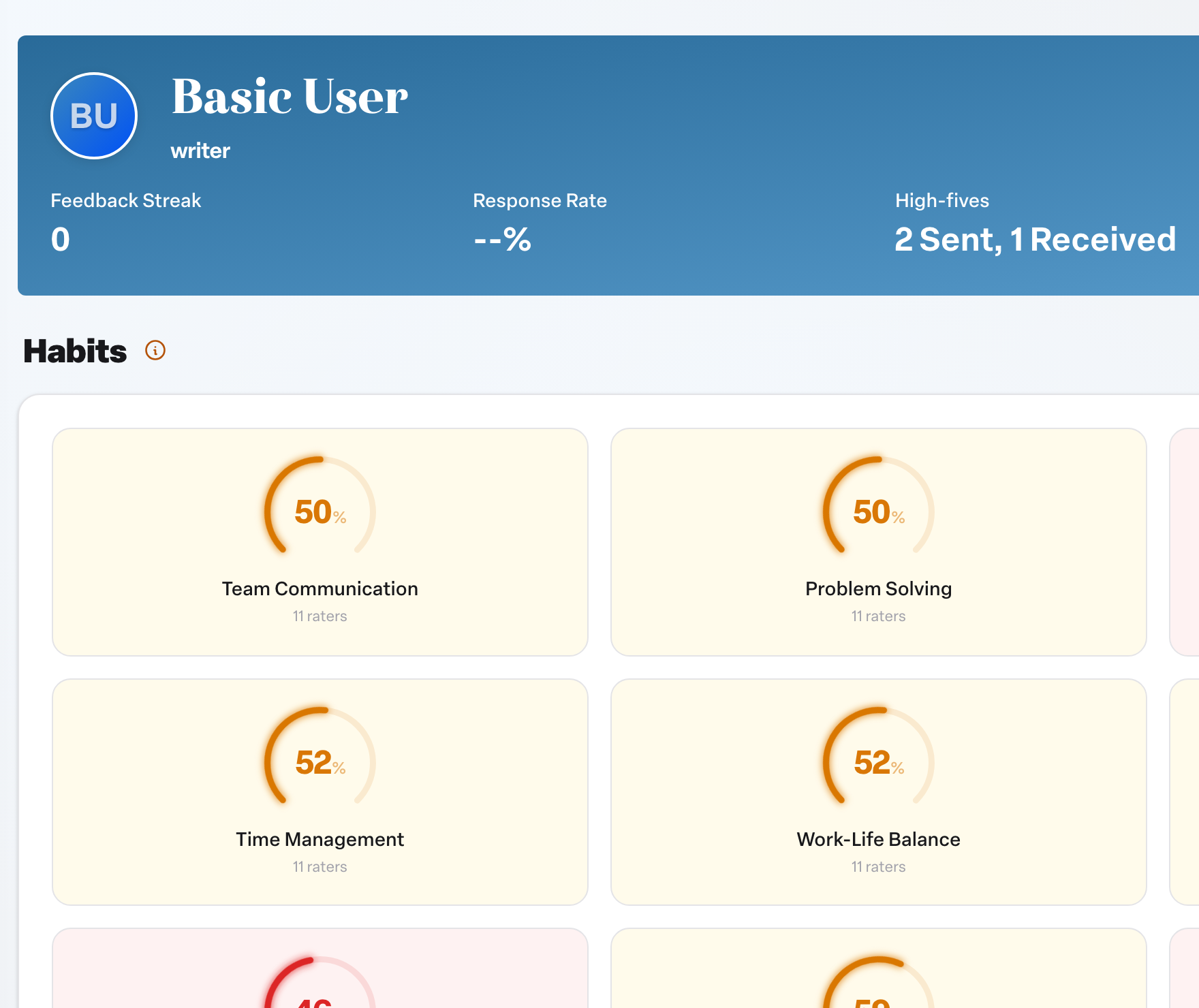1199x1008 pixels.
Task: Click 11 raters under Team Communication
Action: [320, 616]
